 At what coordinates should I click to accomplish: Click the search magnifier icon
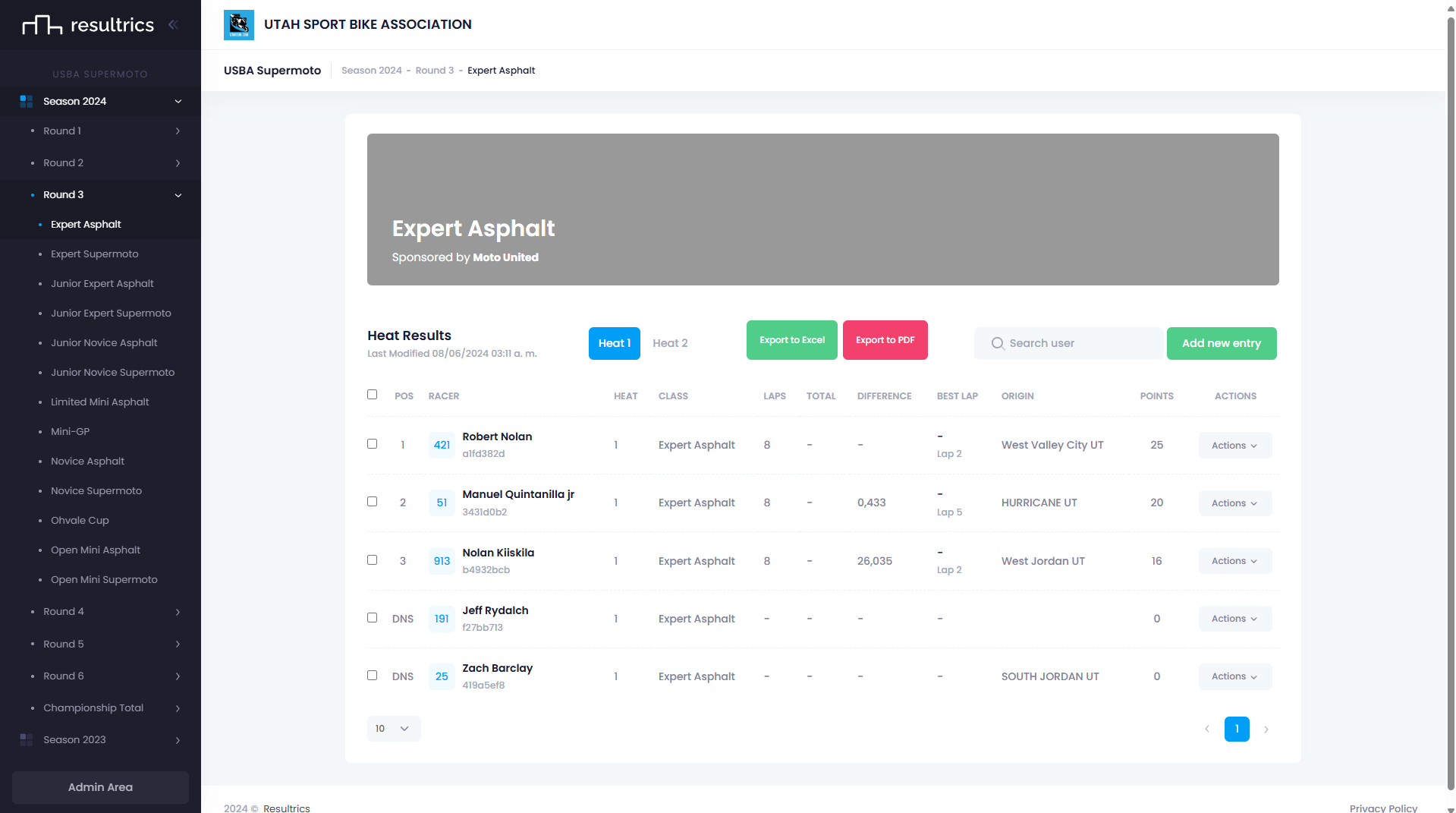tap(997, 343)
